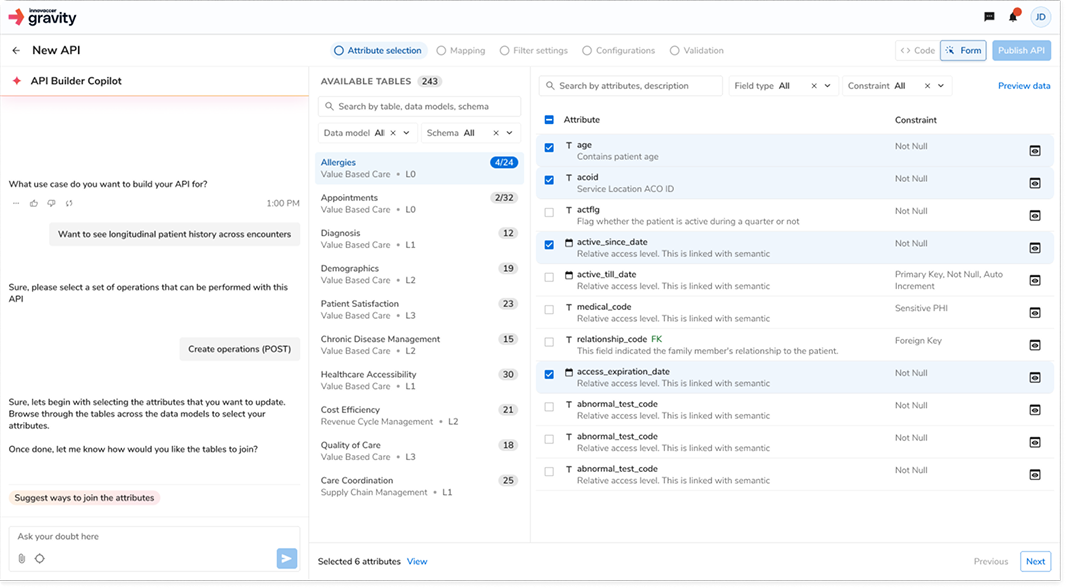Uncheck the acoid attribute
This screenshot has height=588, width=1066.
pyautogui.click(x=549, y=180)
